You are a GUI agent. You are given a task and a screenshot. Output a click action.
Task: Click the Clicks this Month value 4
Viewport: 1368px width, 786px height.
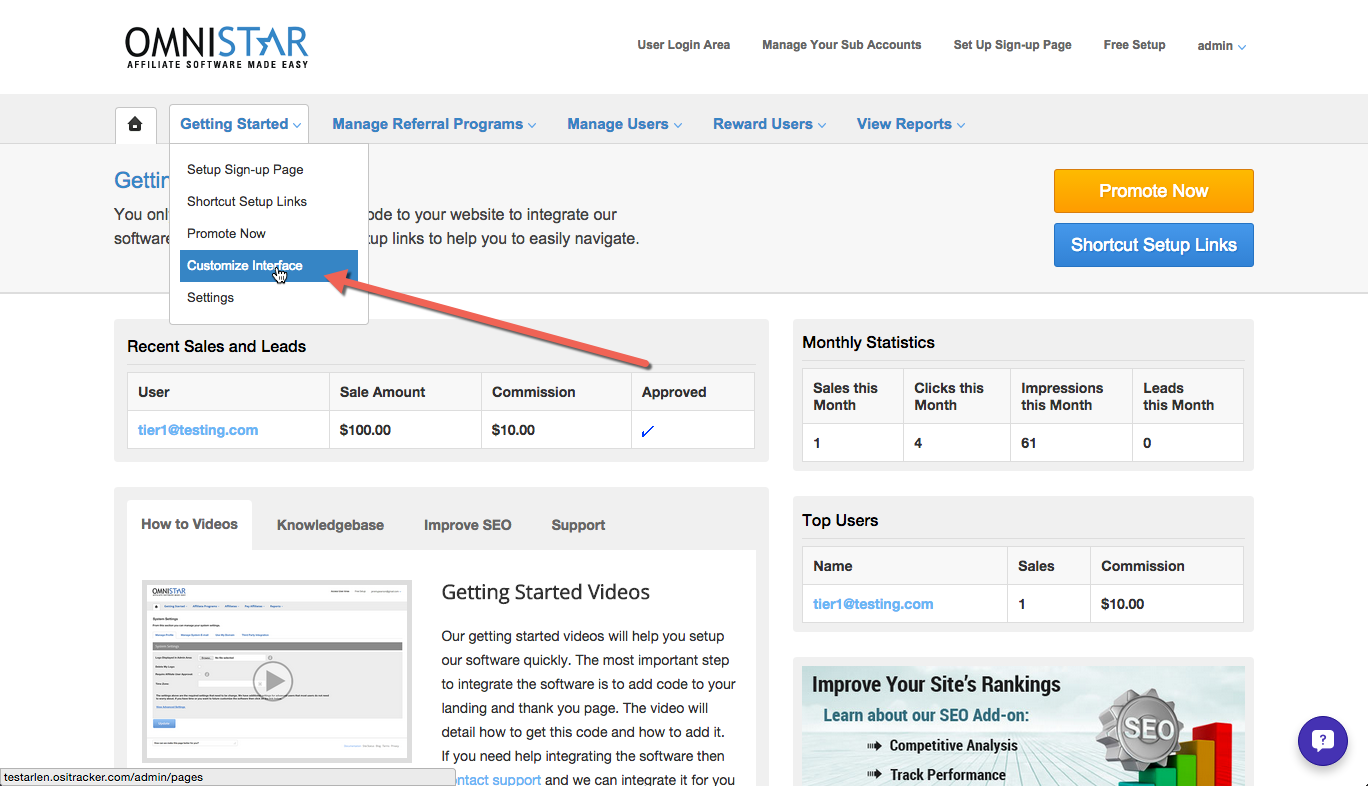coord(918,443)
